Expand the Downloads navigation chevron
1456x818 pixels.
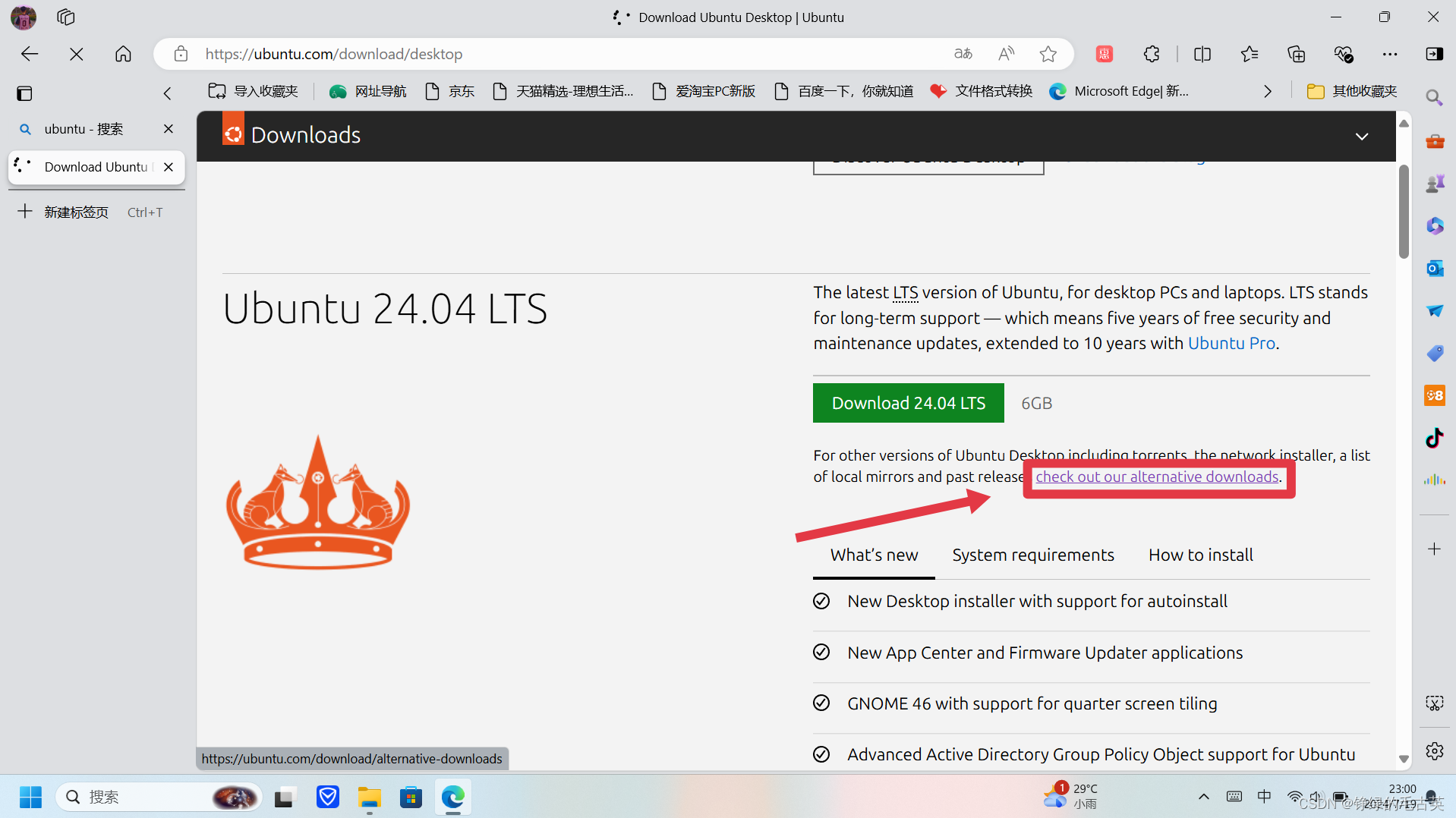click(x=1362, y=137)
